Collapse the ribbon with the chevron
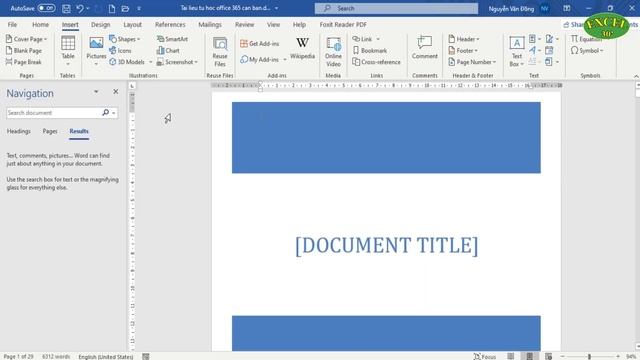Screen dimensions: 640x360 click(636, 76)
